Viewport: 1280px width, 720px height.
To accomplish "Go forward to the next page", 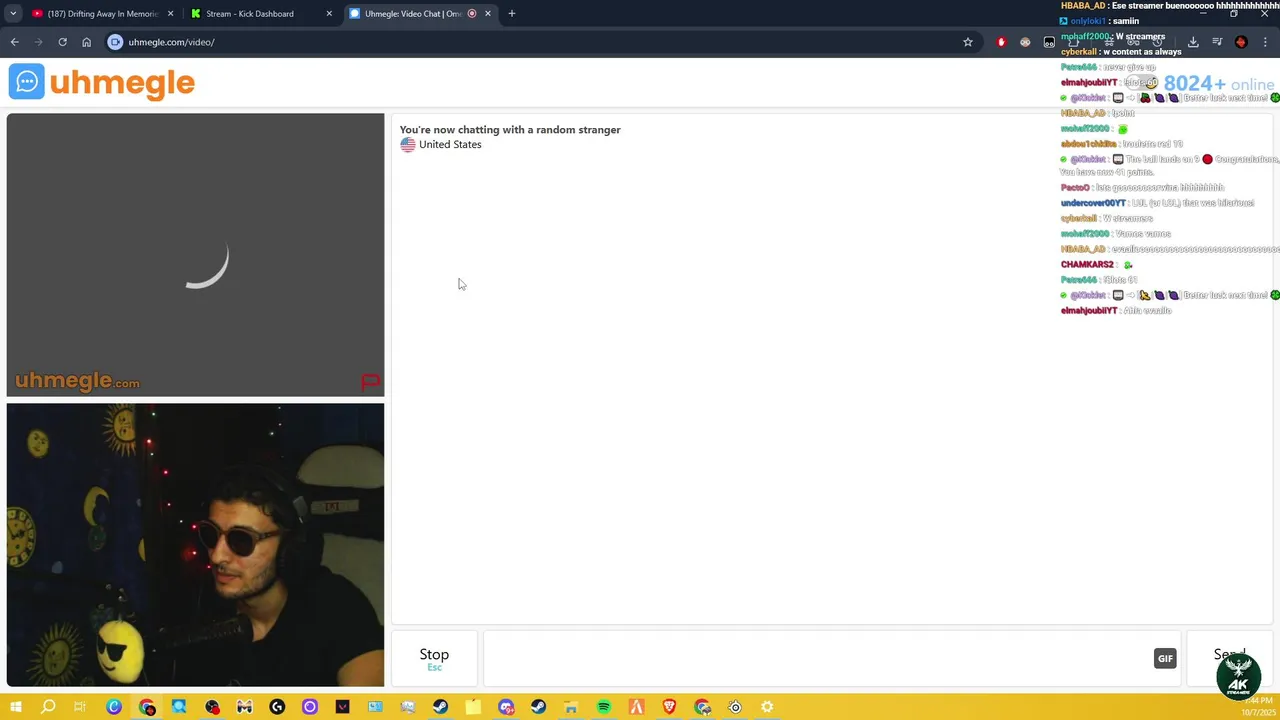I will [x=39, y=42].
